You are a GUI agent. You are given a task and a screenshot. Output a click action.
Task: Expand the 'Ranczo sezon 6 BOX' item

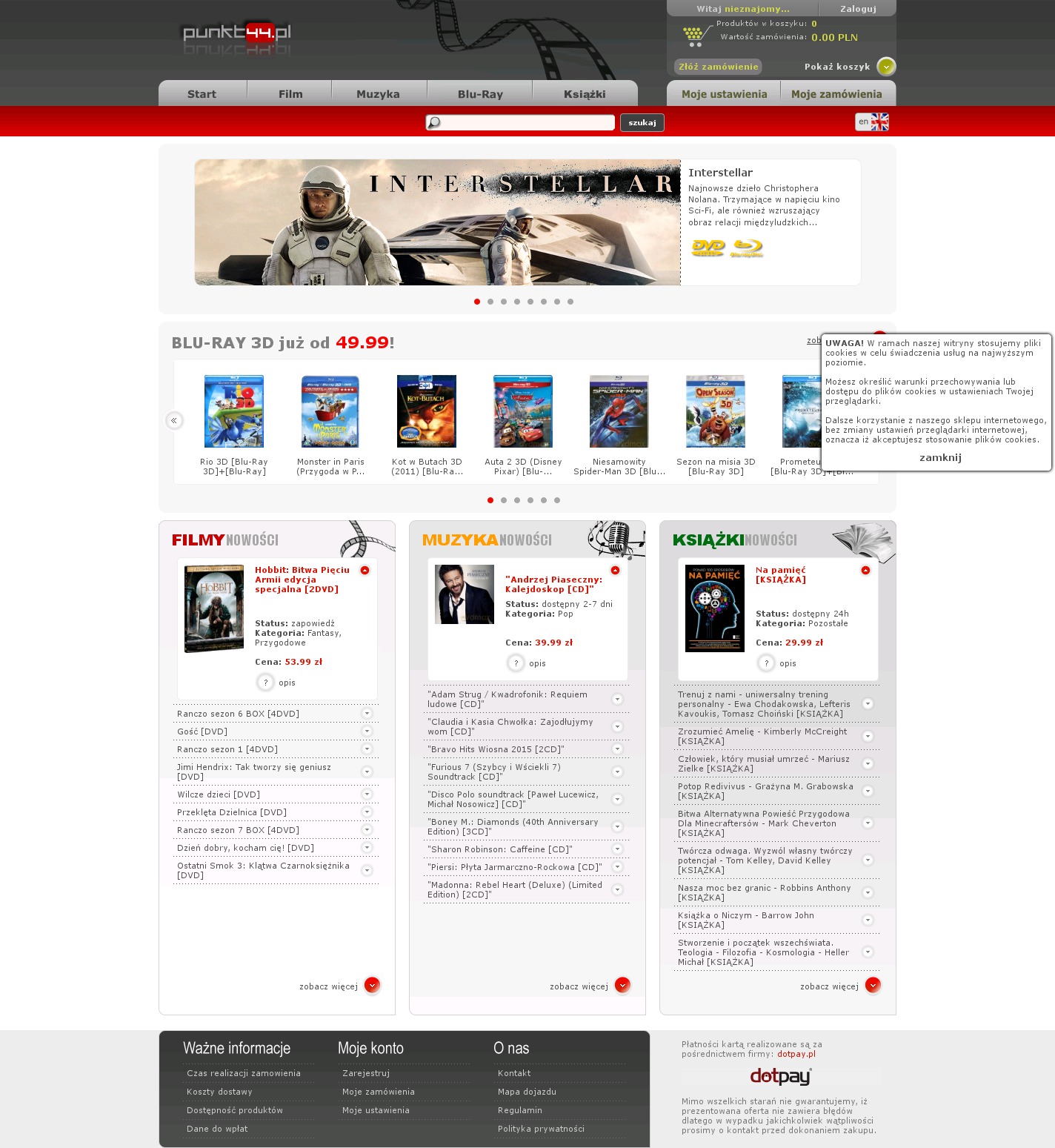(x=367, y=714)
